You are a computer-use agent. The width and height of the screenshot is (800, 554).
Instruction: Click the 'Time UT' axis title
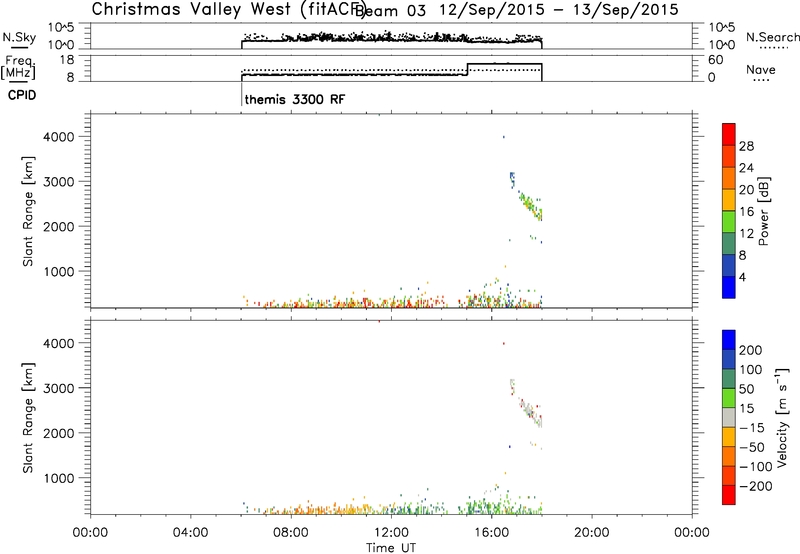(x=391, y=548)
